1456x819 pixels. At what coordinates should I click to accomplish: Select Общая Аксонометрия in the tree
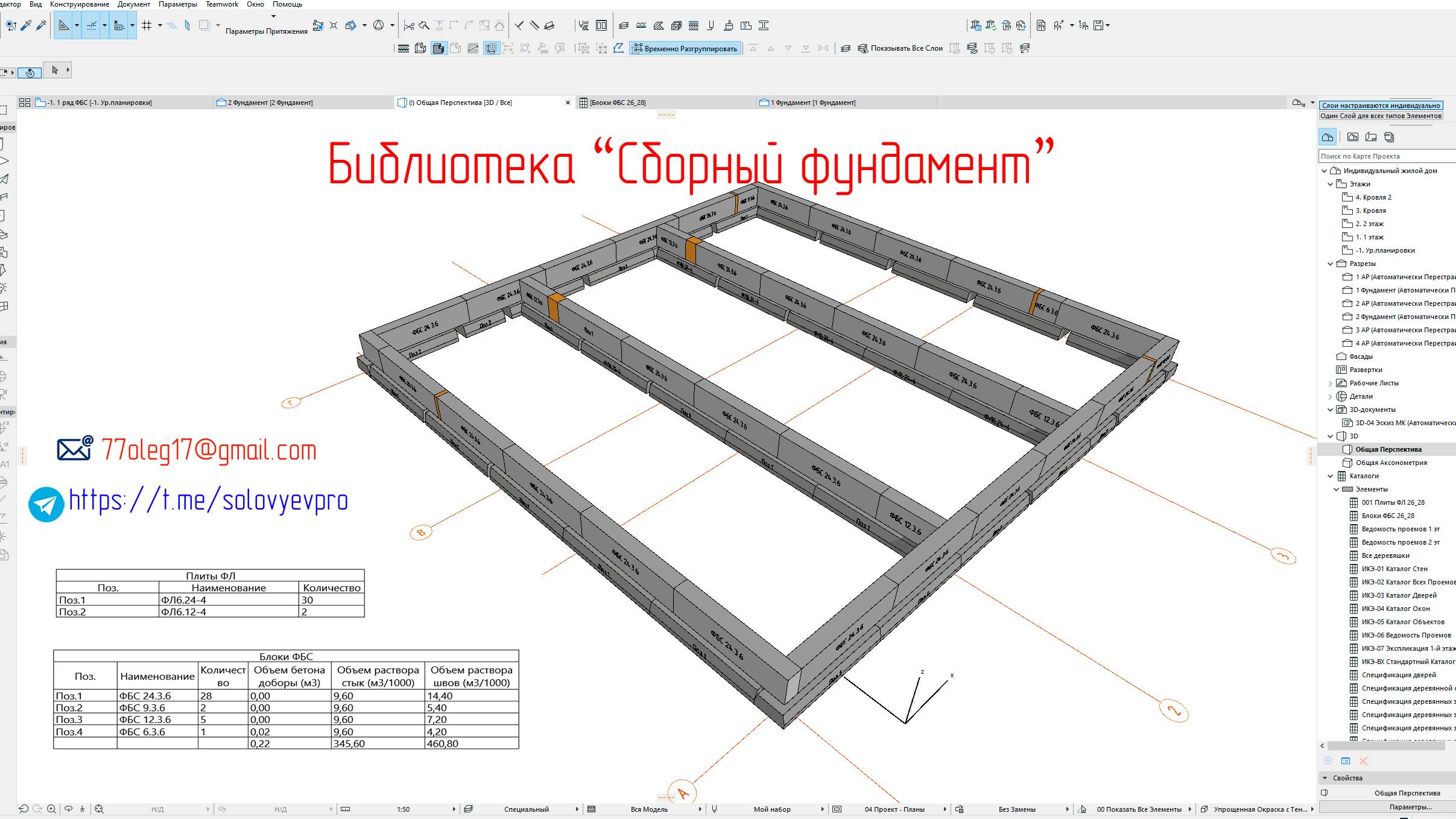(x=1391, y=463)
